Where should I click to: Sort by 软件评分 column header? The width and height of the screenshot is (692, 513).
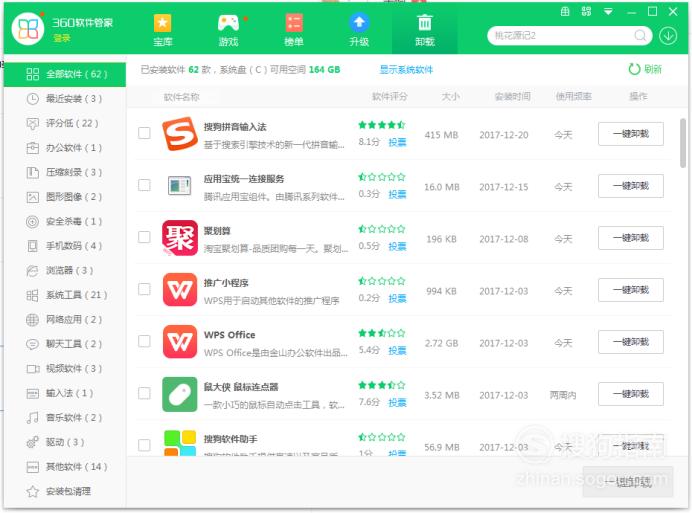point(390,96)
